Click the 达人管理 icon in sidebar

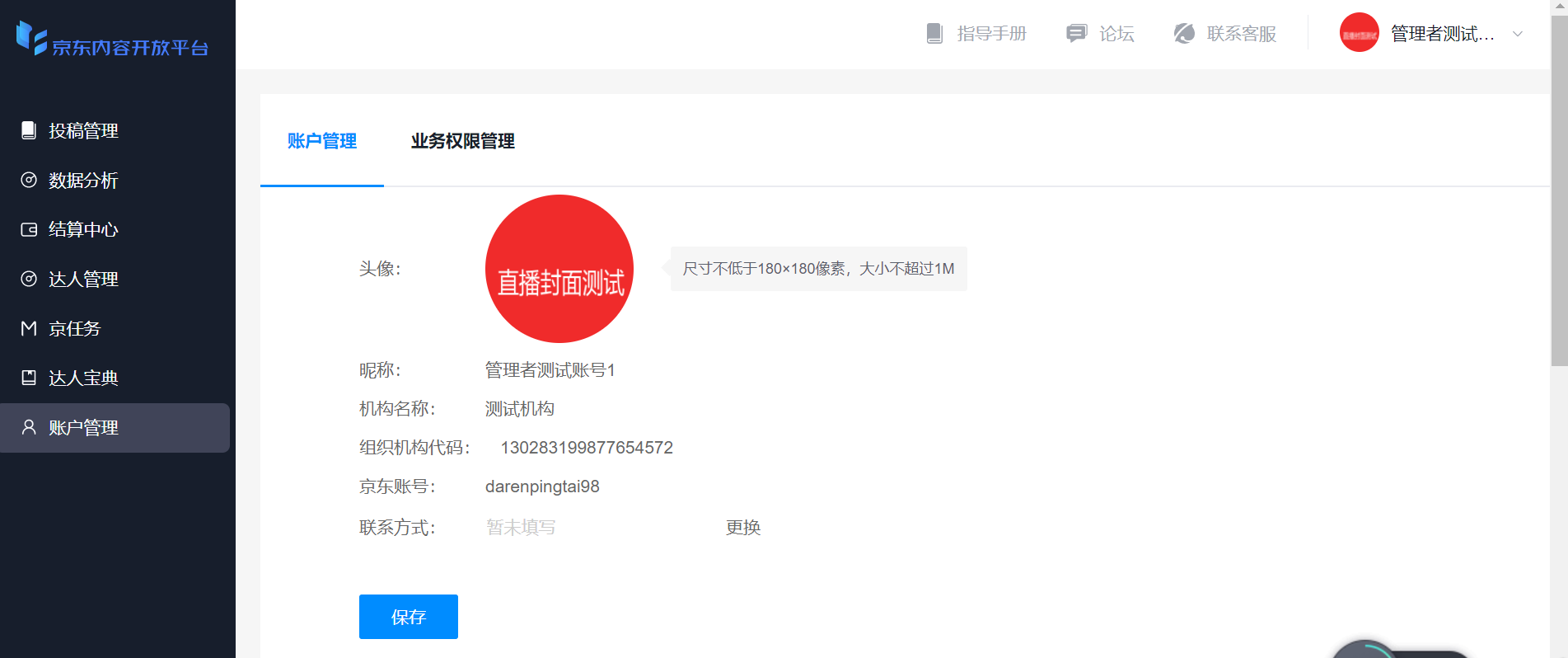tap(29, 279)
